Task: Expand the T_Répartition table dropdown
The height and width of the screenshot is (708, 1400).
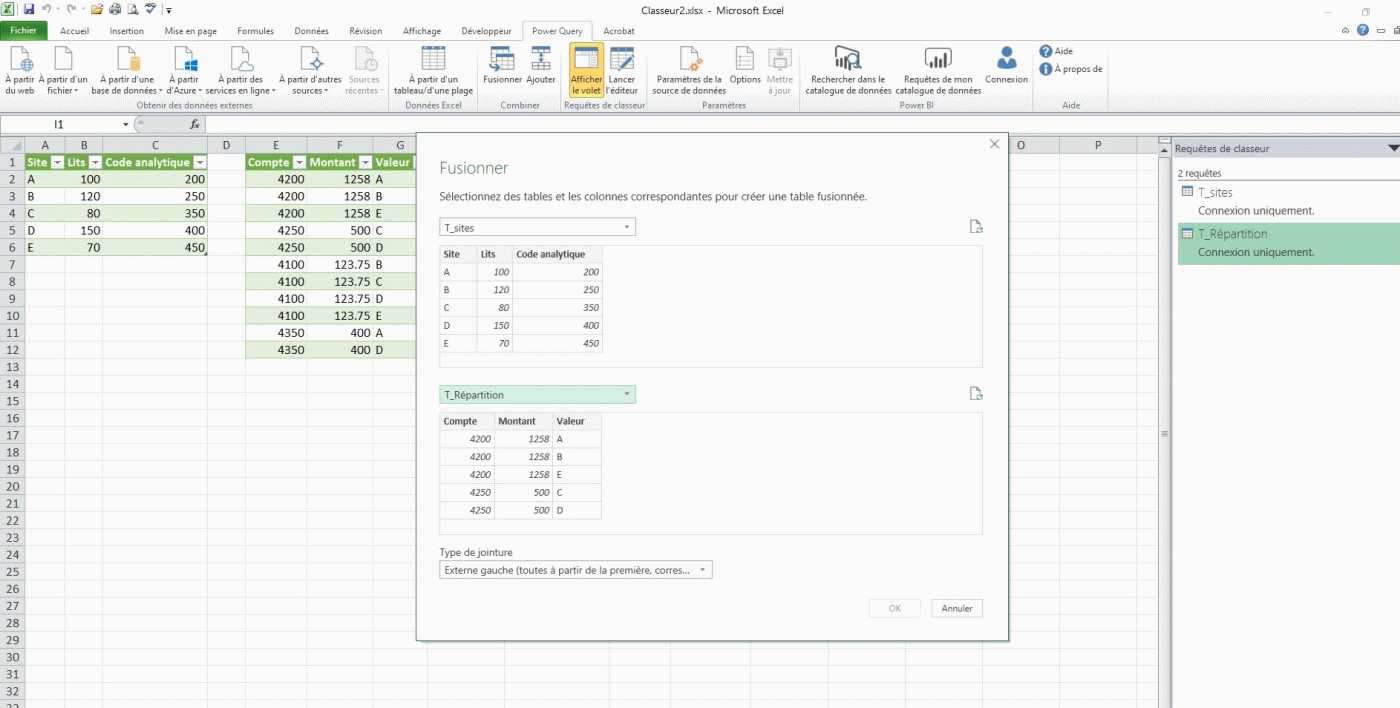Action: point(627,395)
